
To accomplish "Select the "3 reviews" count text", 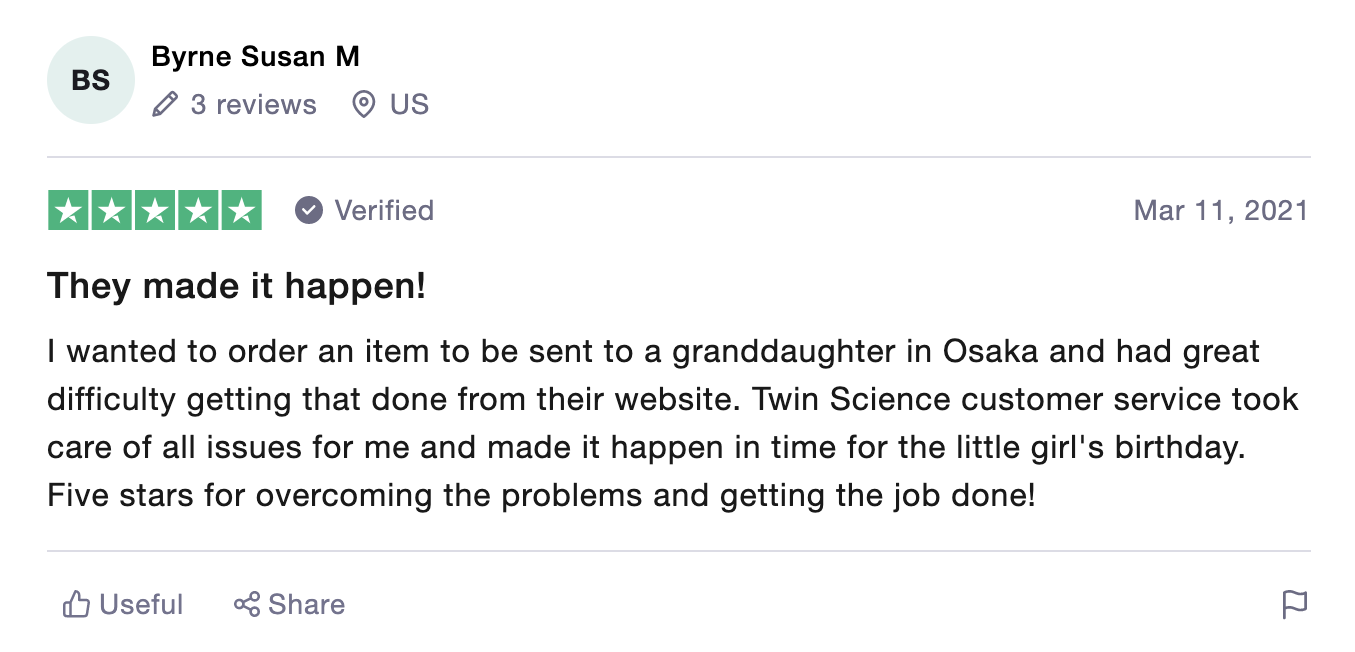I will tap(253, 104).
